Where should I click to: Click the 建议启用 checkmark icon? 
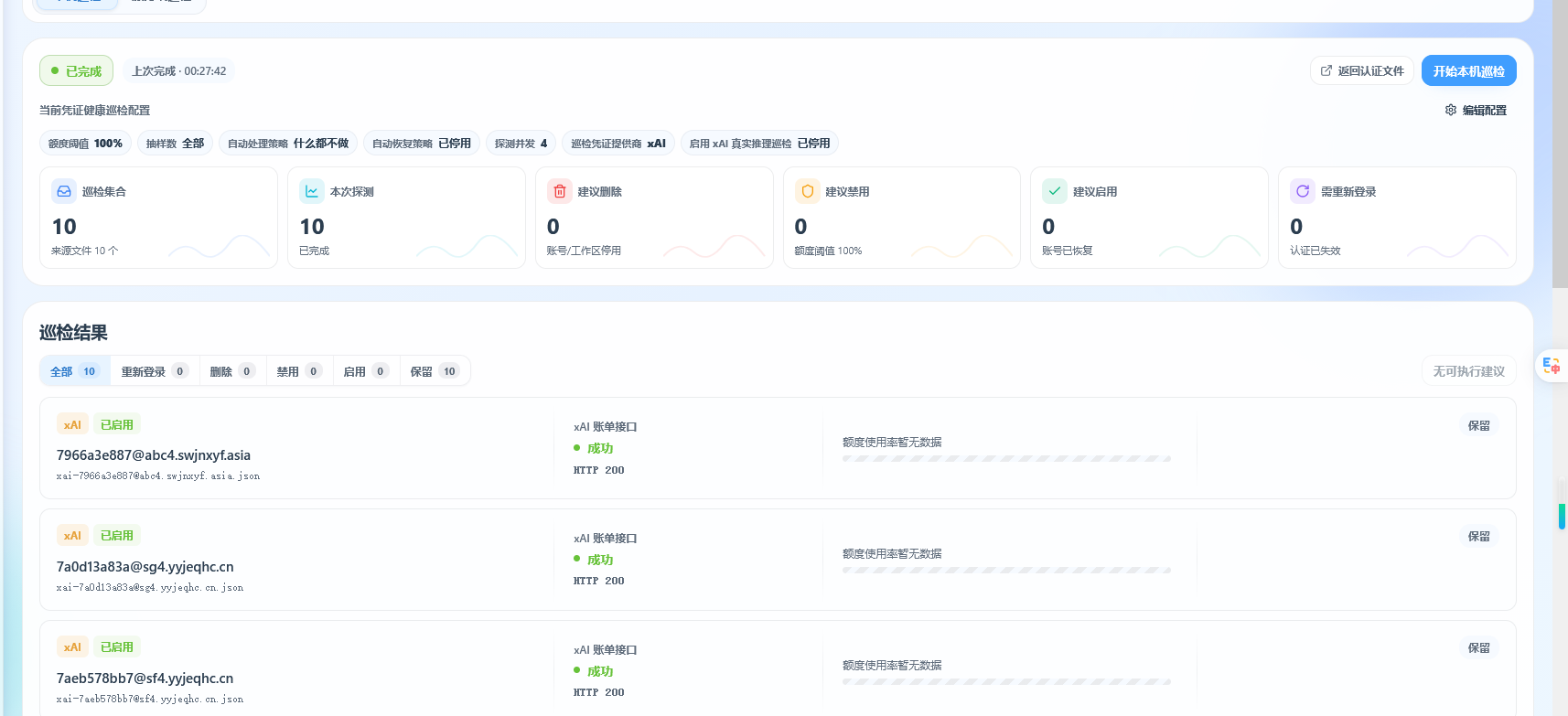pos(1055,191)
